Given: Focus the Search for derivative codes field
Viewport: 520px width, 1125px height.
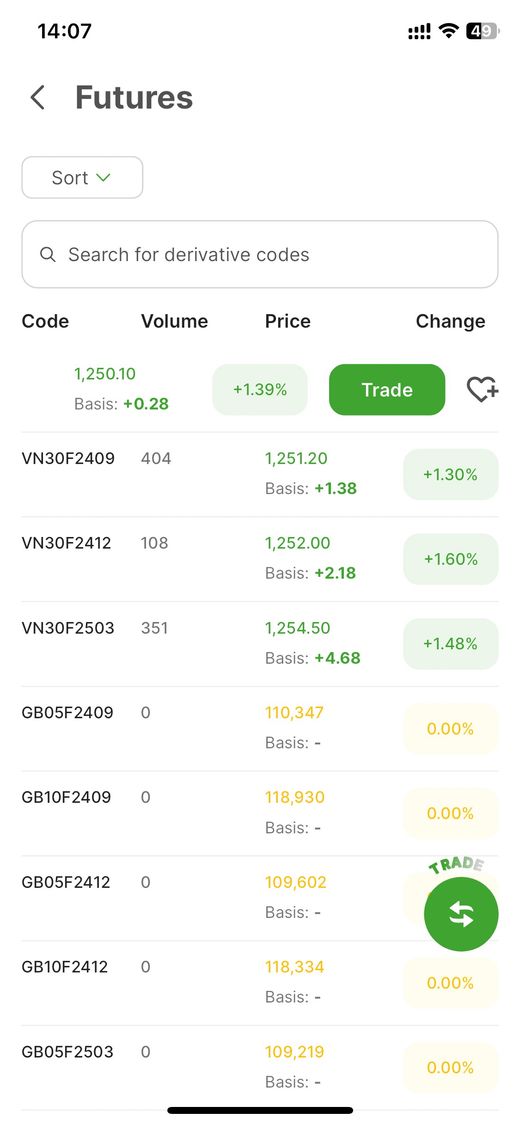Looking at the screenshot, I should 260,254.
